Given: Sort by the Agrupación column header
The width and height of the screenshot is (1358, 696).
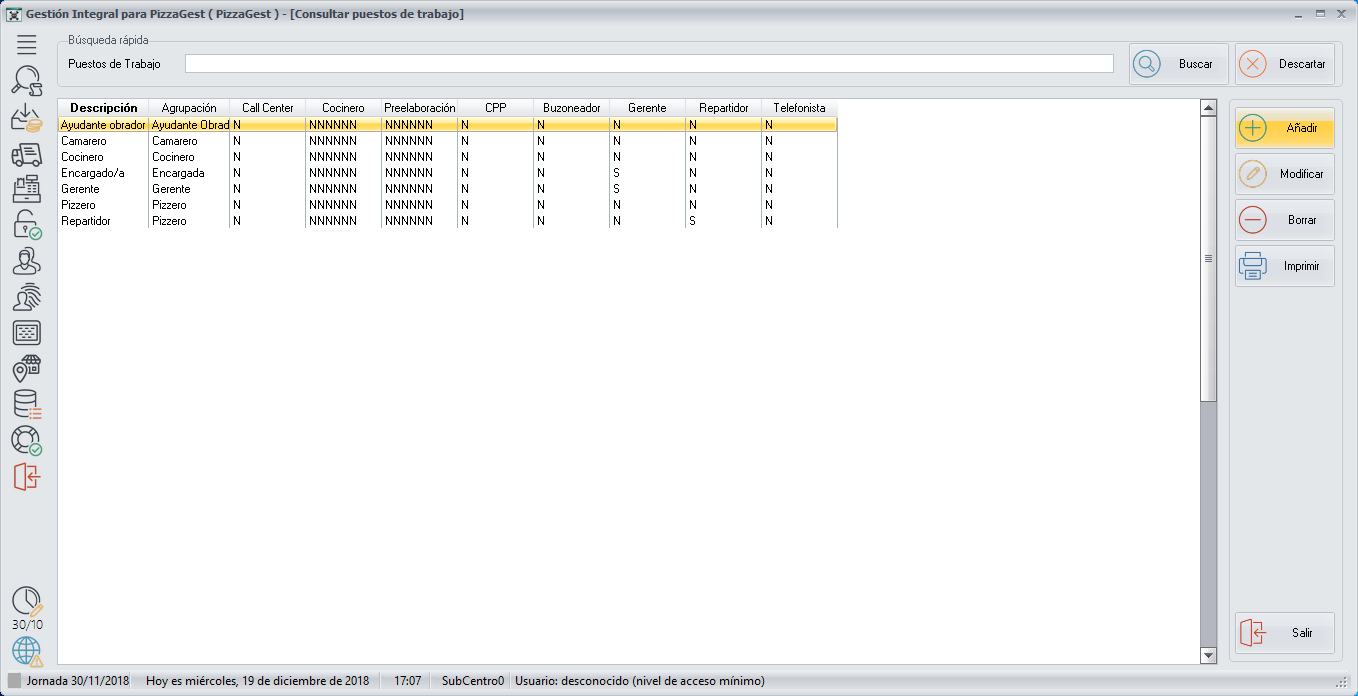Looking at the screenshot, I should point(189,108).
